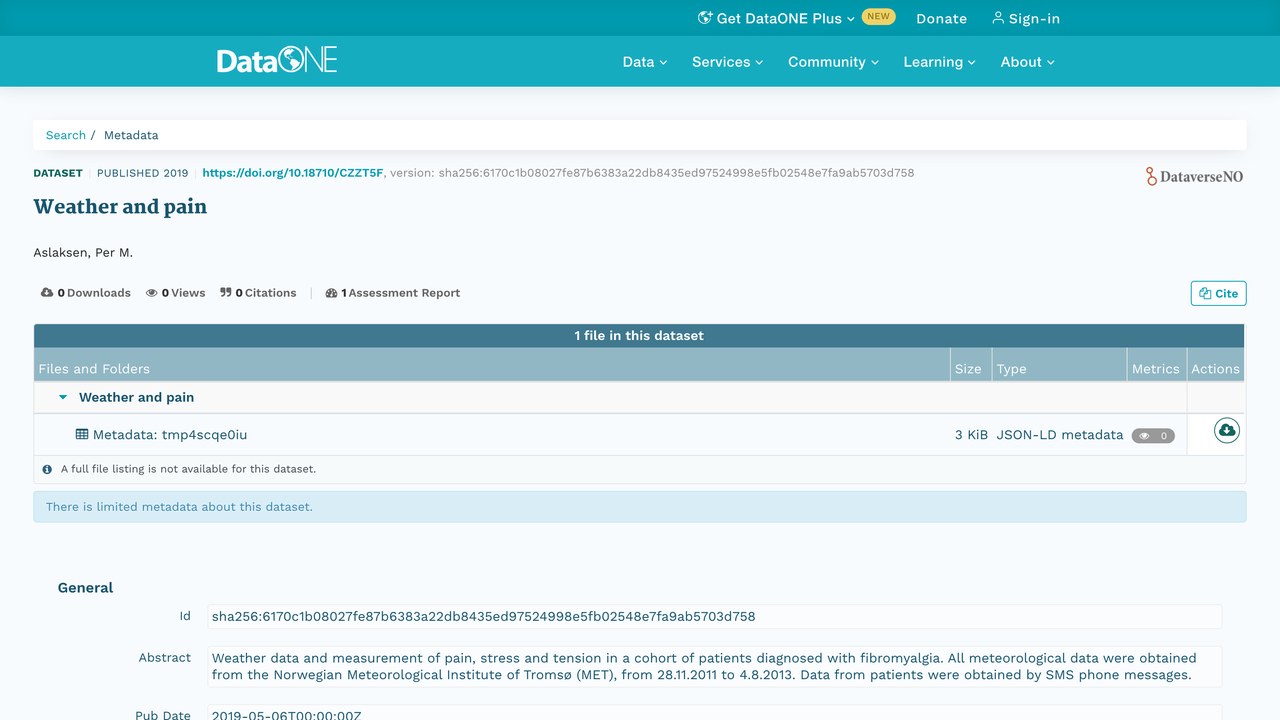This screenshot has height=720, width=1280.
Task: Click the Weather and pain title heading
Action: point(120,207)
